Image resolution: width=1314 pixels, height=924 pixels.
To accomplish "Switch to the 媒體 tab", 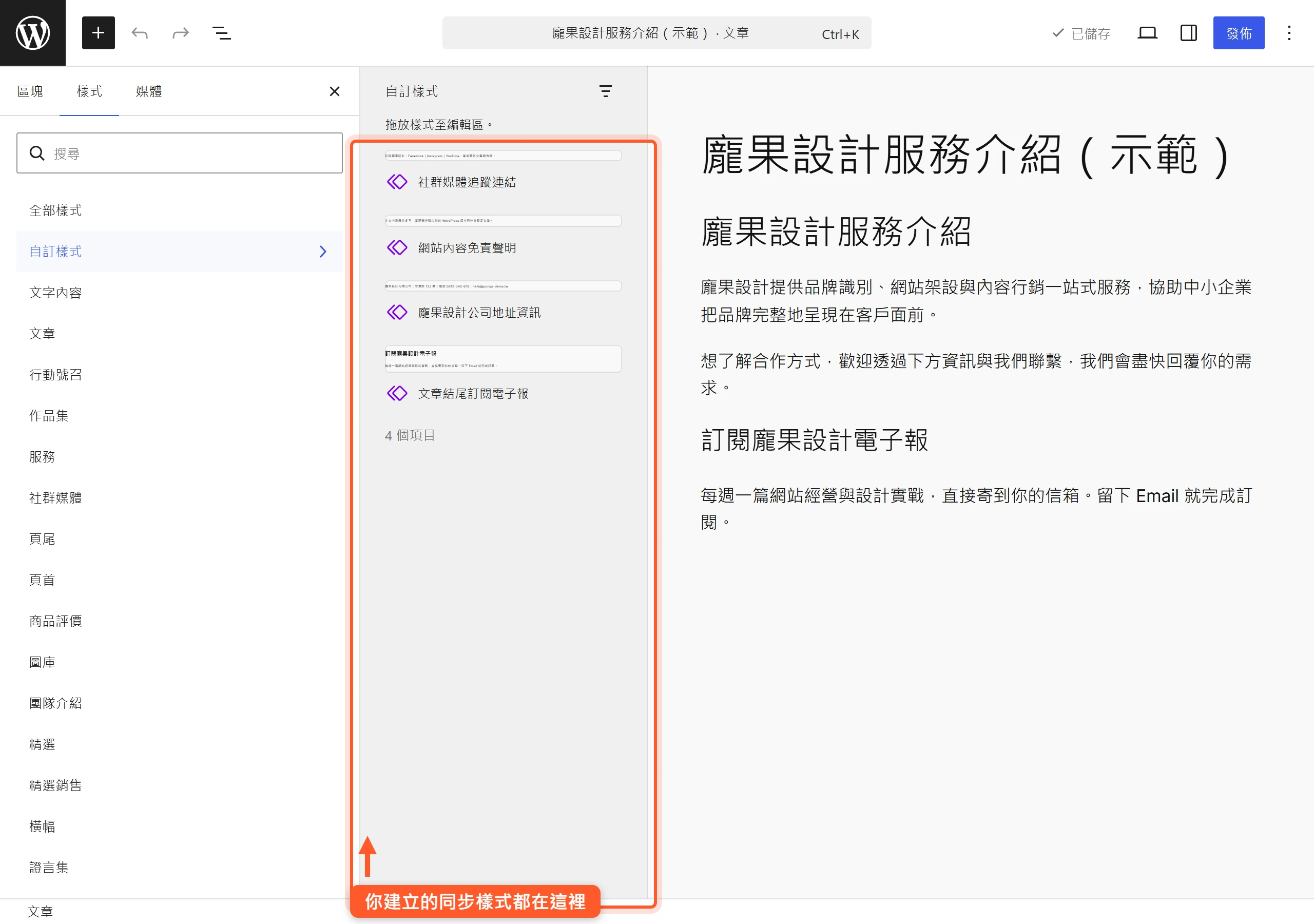I will [x=149, y=91].
